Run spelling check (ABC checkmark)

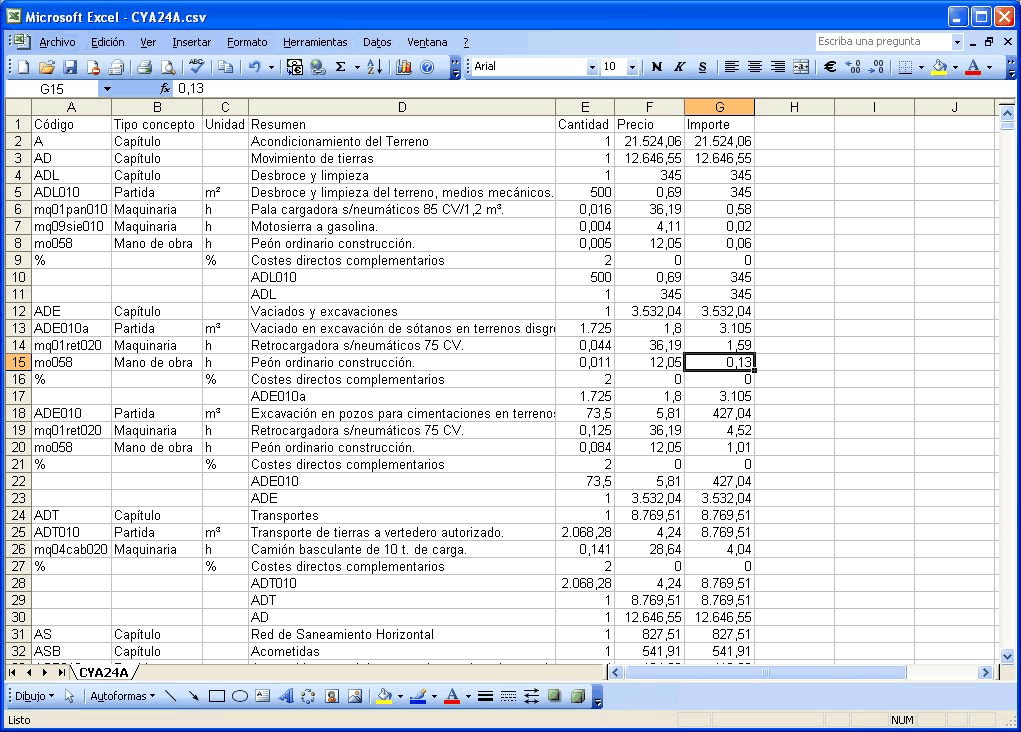point(196,67)
